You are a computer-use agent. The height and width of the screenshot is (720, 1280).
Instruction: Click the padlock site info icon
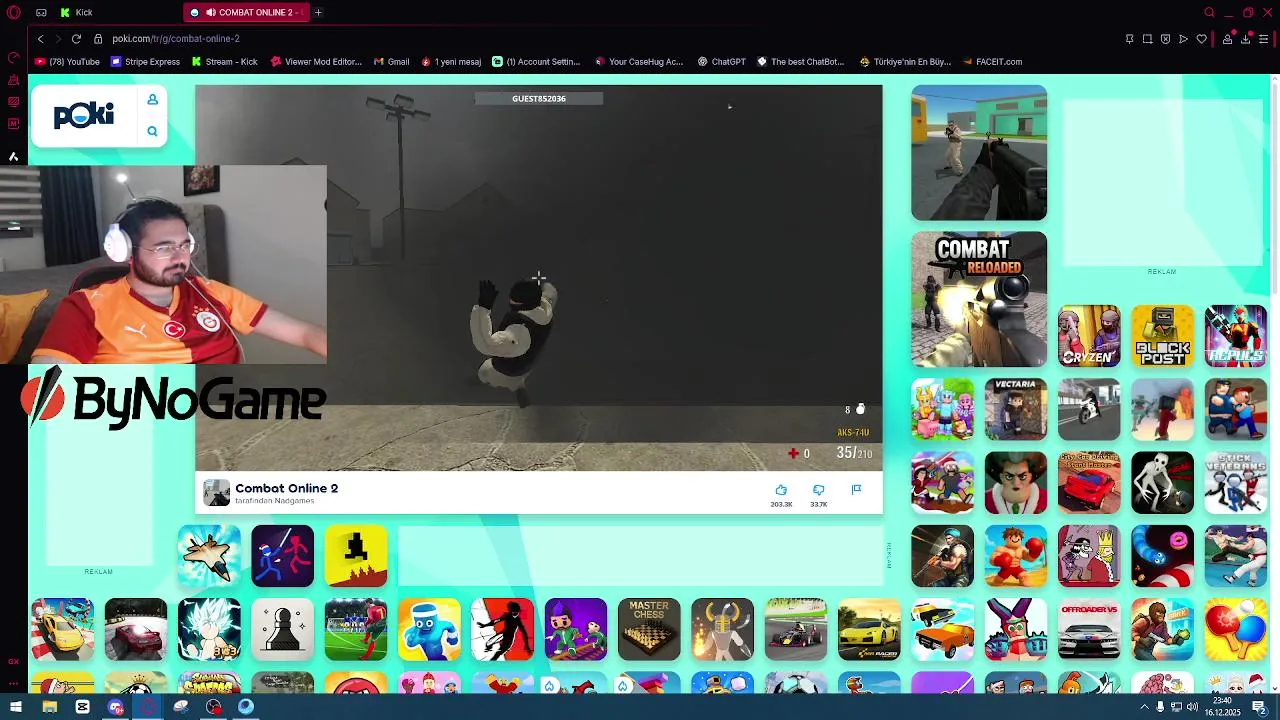(x=98, y=39)
